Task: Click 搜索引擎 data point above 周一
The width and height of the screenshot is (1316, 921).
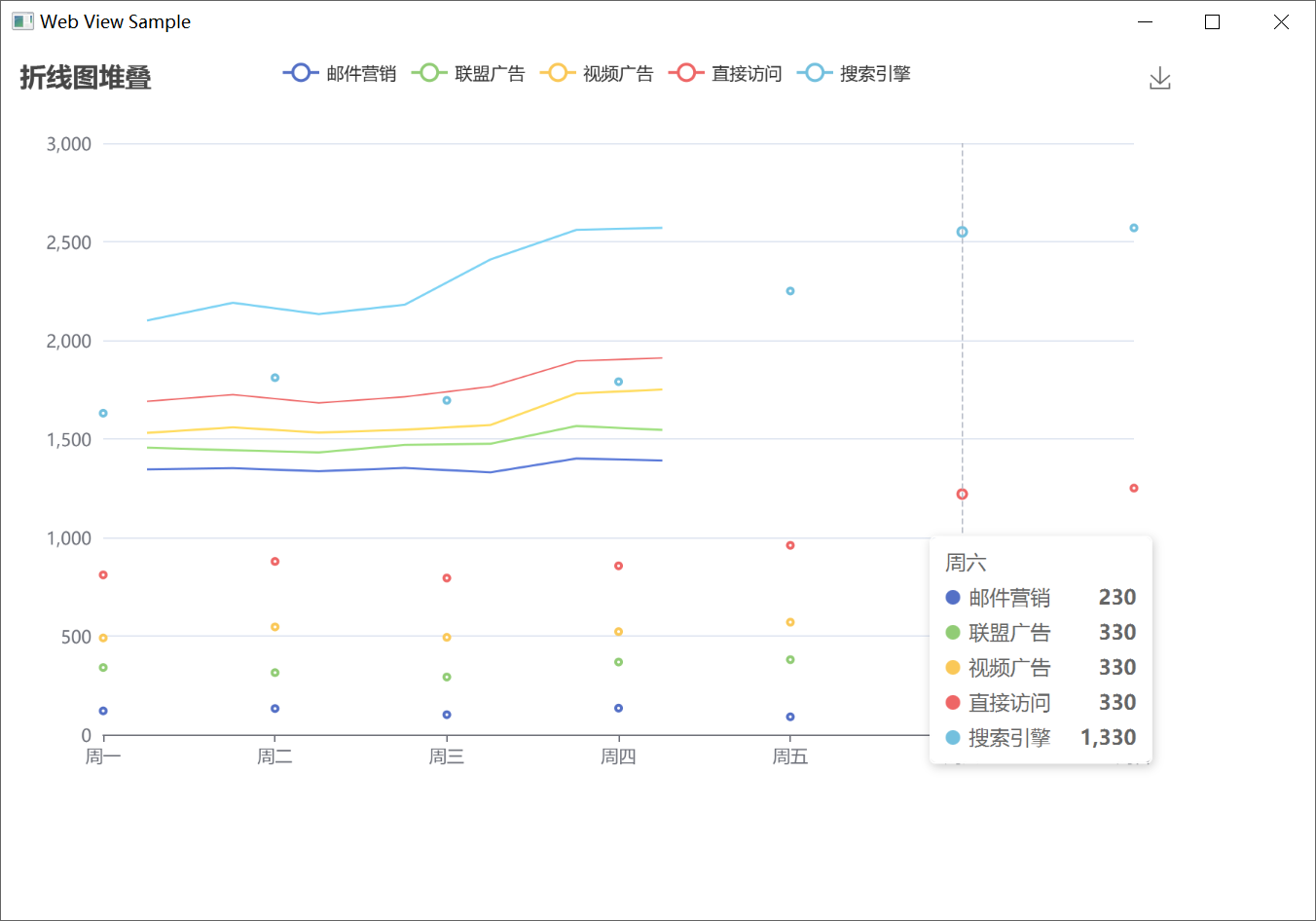Action: click(x=103, y=414)
